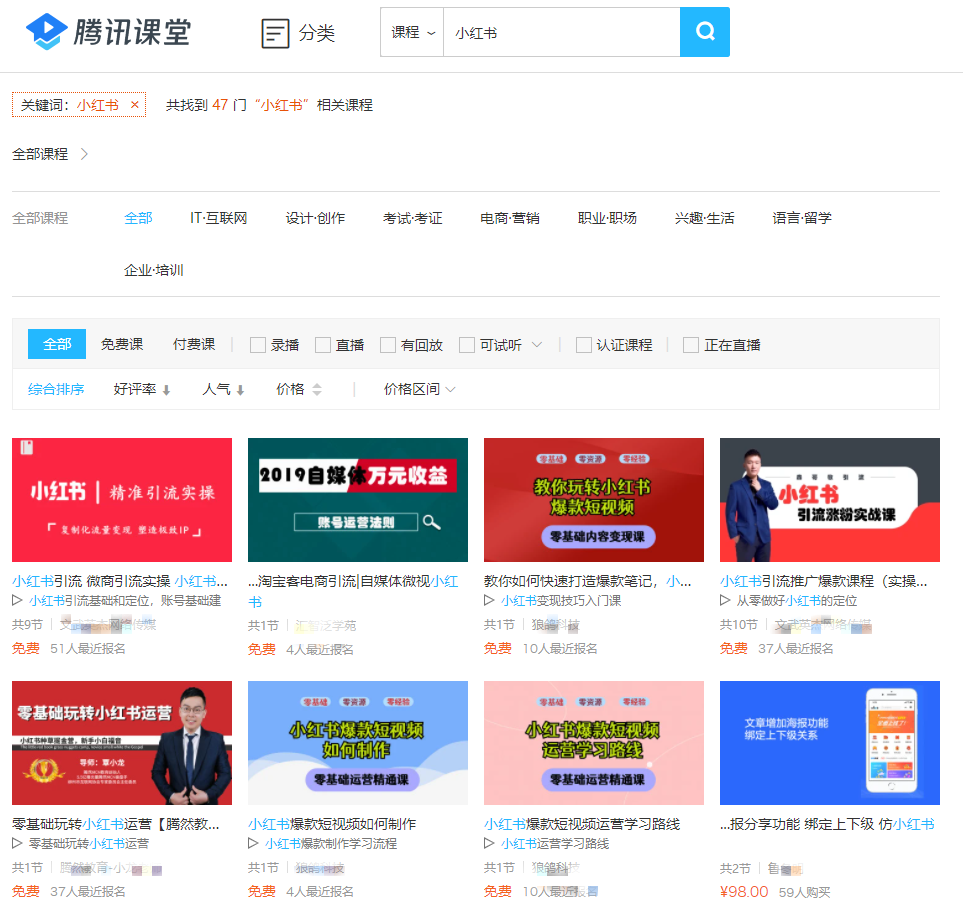Filter by 付费课
This screenshot has height=906, width=963.
pyautogui.click(x=194, y=344)
